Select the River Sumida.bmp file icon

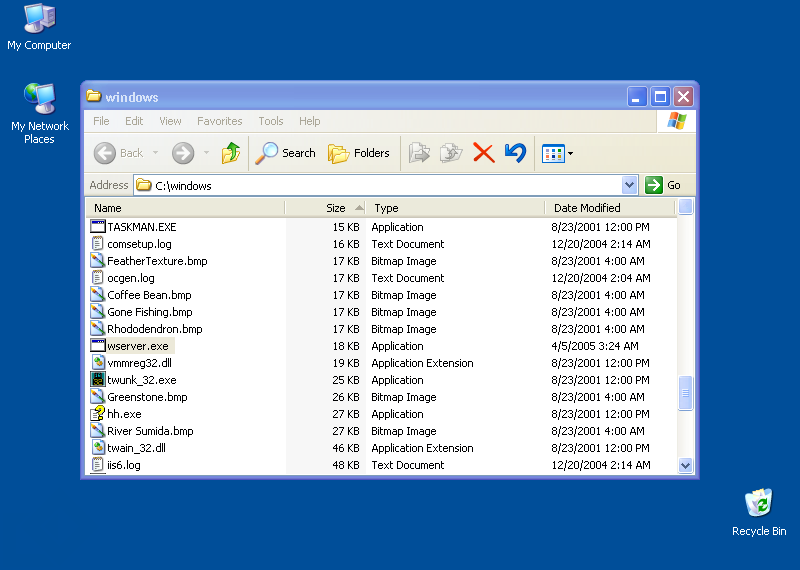[x=97, y=431]
